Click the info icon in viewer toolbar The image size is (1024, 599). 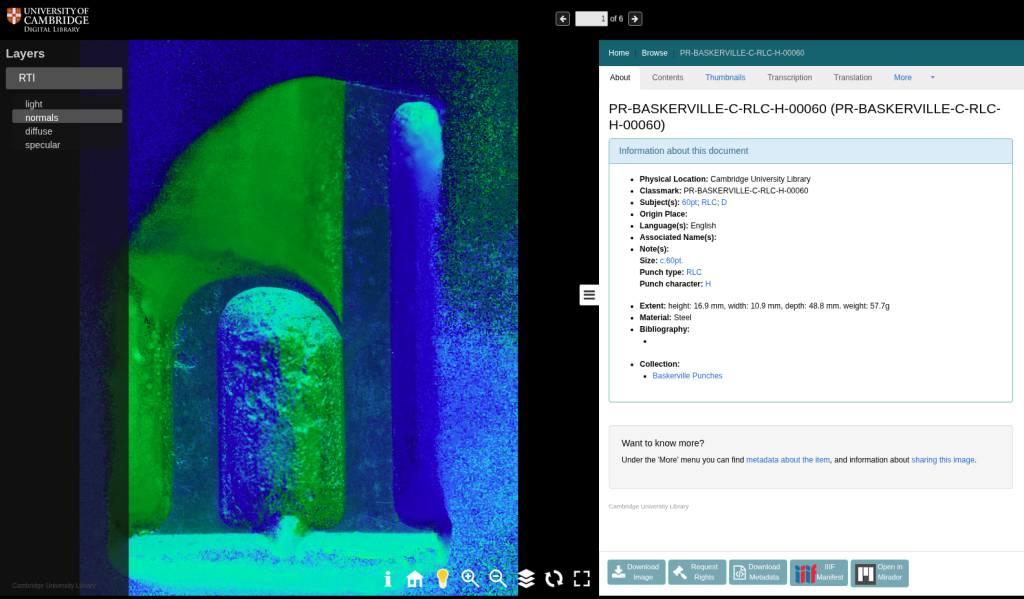coord(388,579)
